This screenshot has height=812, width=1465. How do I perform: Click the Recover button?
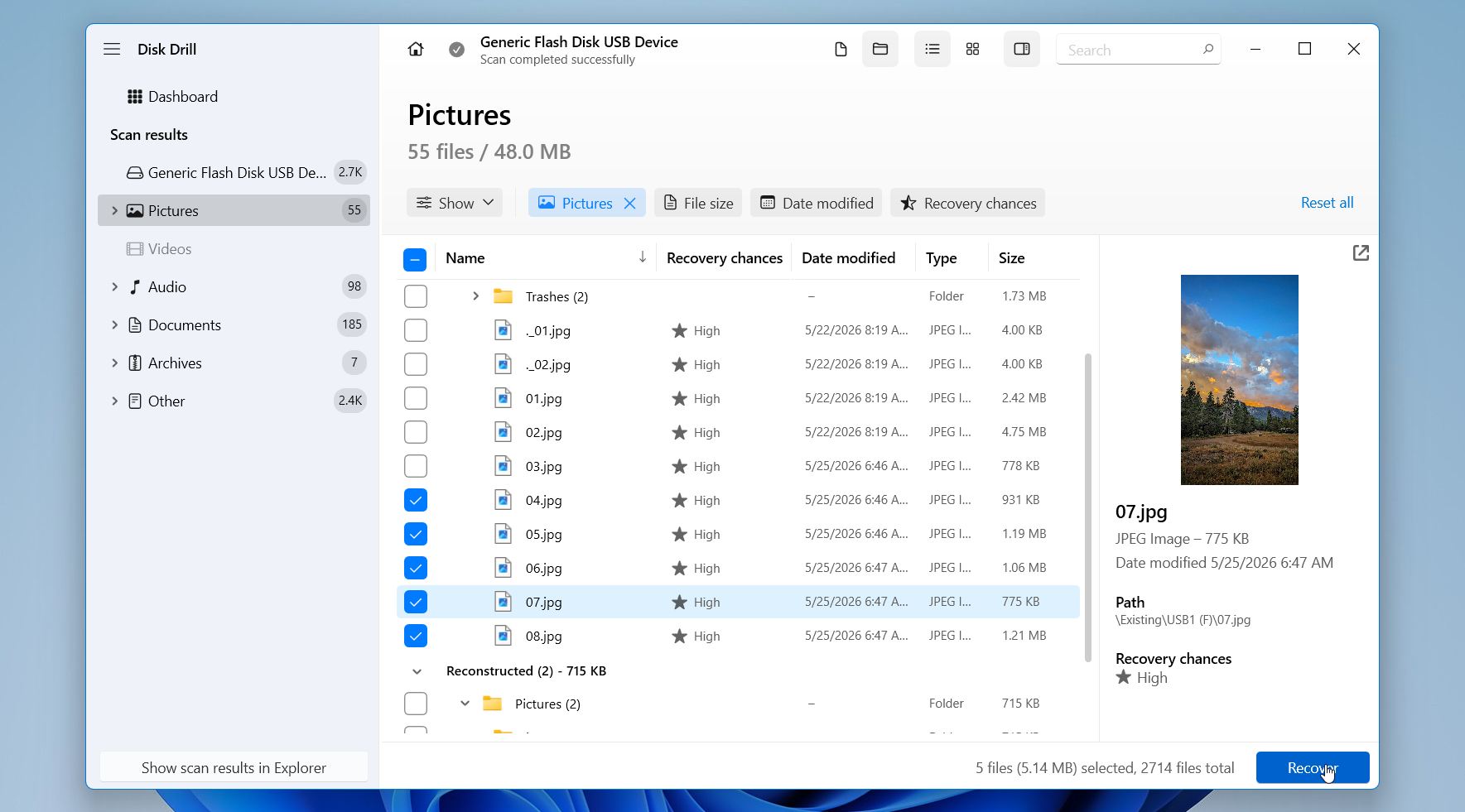tap(1312, 767)
